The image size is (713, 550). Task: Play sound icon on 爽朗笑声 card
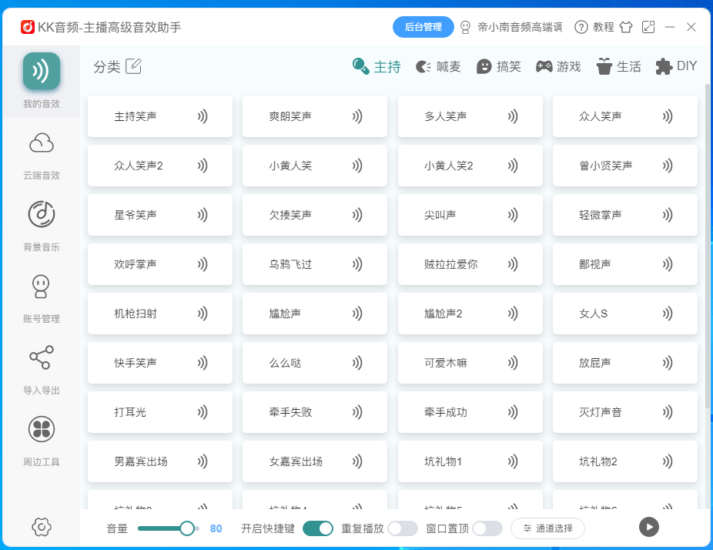pyautogui.click(x=357, y=116)
